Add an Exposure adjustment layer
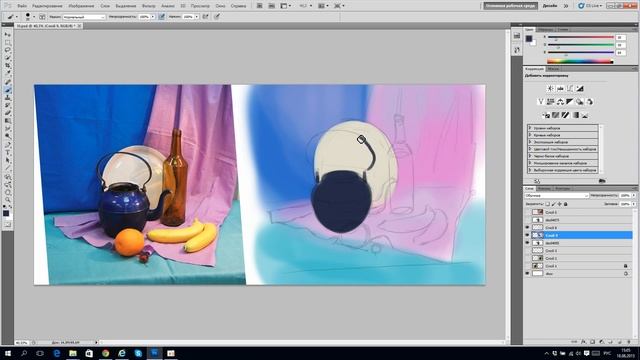 580,89
